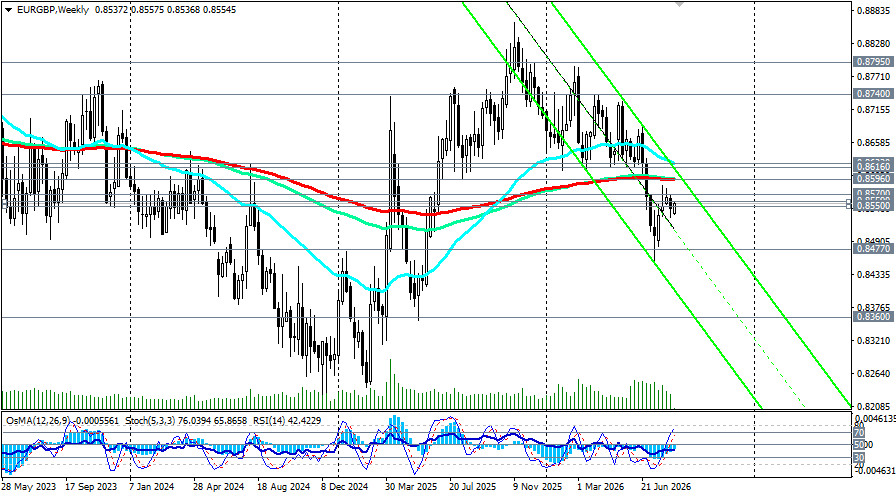Click the 0.82085 value on price scale
896x498 pixels.
pyautogui.click(x=875, y=407)
